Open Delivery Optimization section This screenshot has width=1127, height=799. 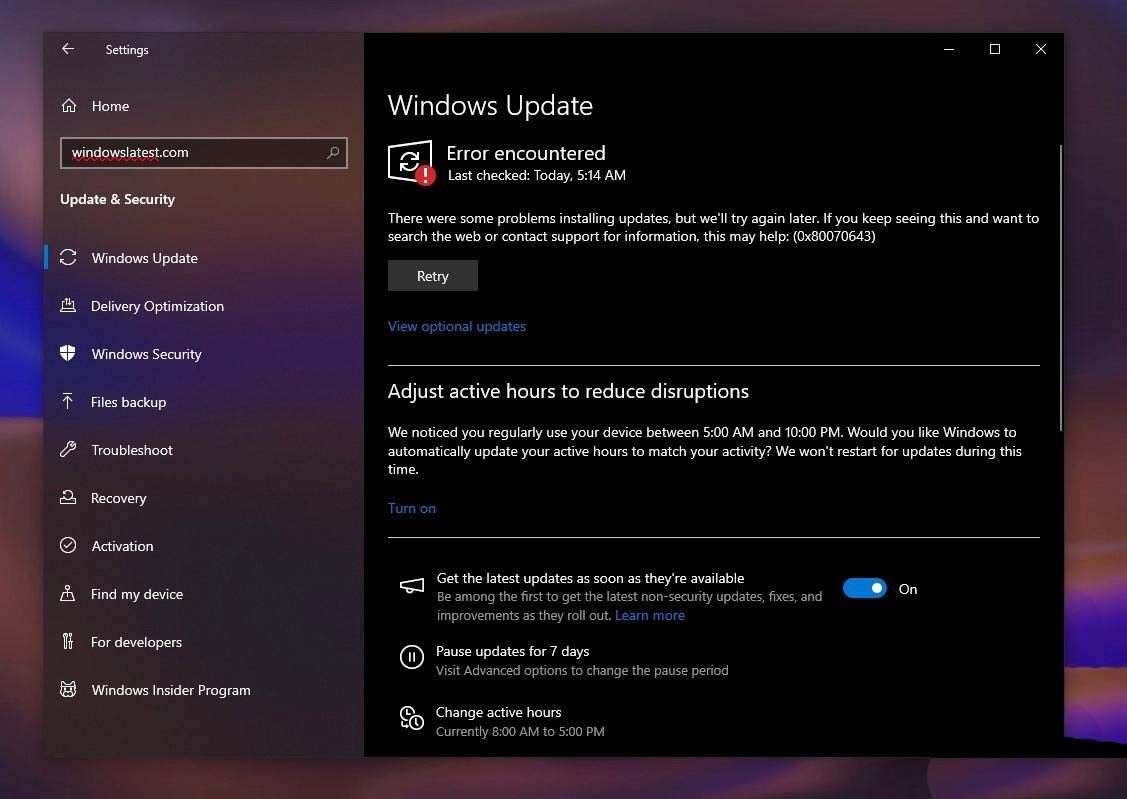[x=157, y=306]
